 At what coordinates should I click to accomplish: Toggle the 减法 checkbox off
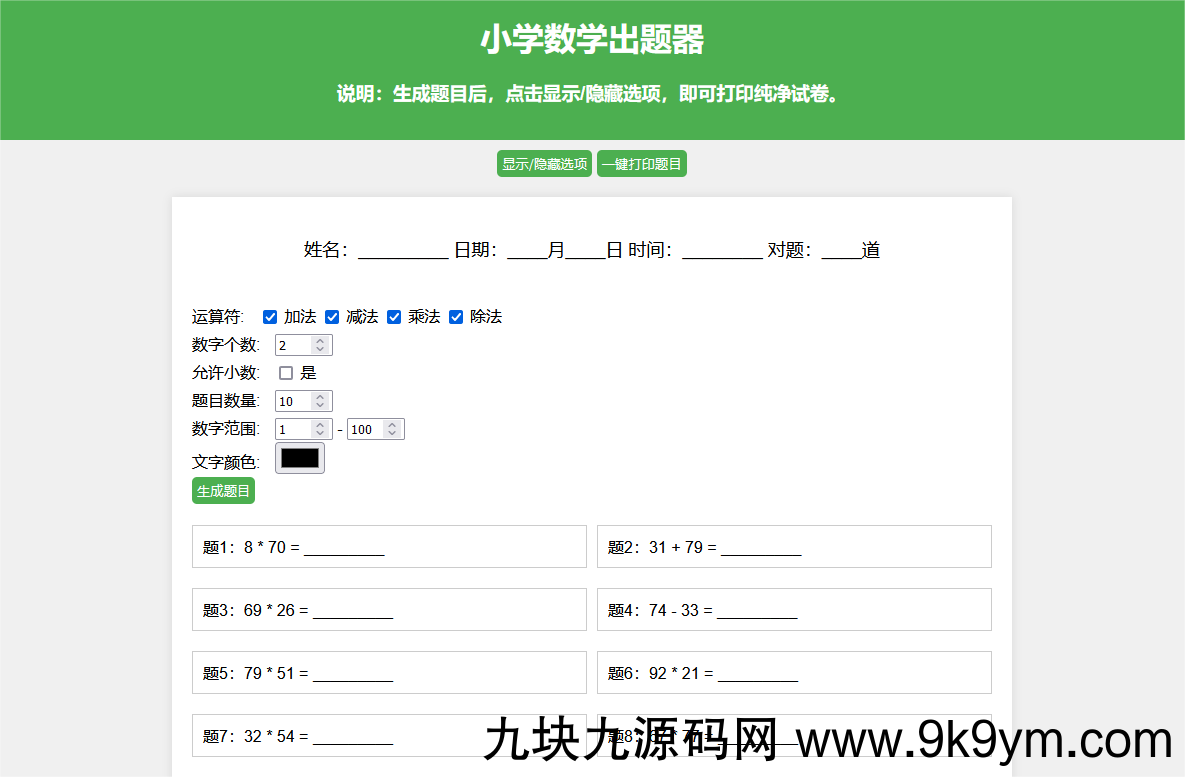332,317
